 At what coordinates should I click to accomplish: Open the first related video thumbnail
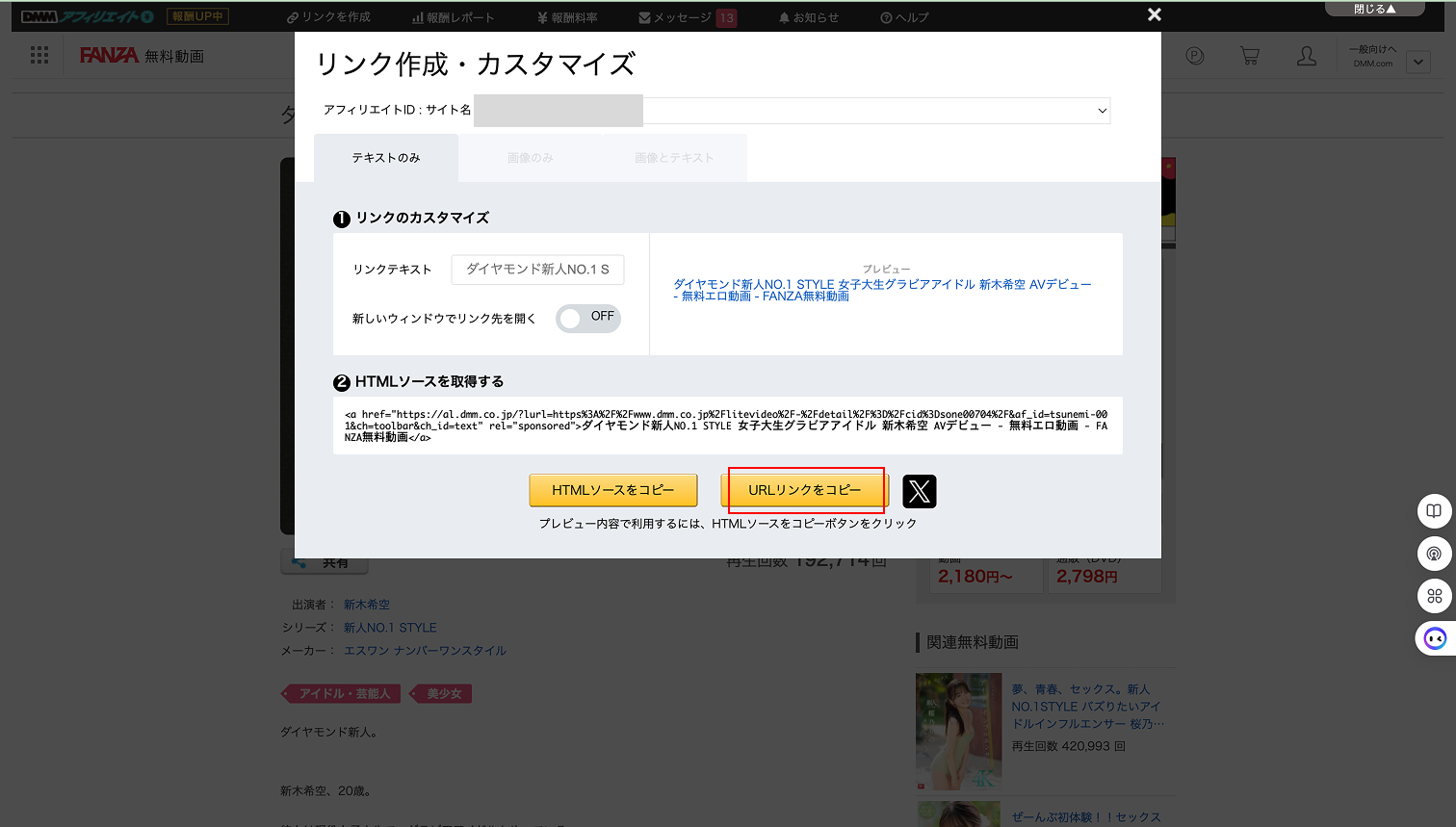tap(959, 732)
